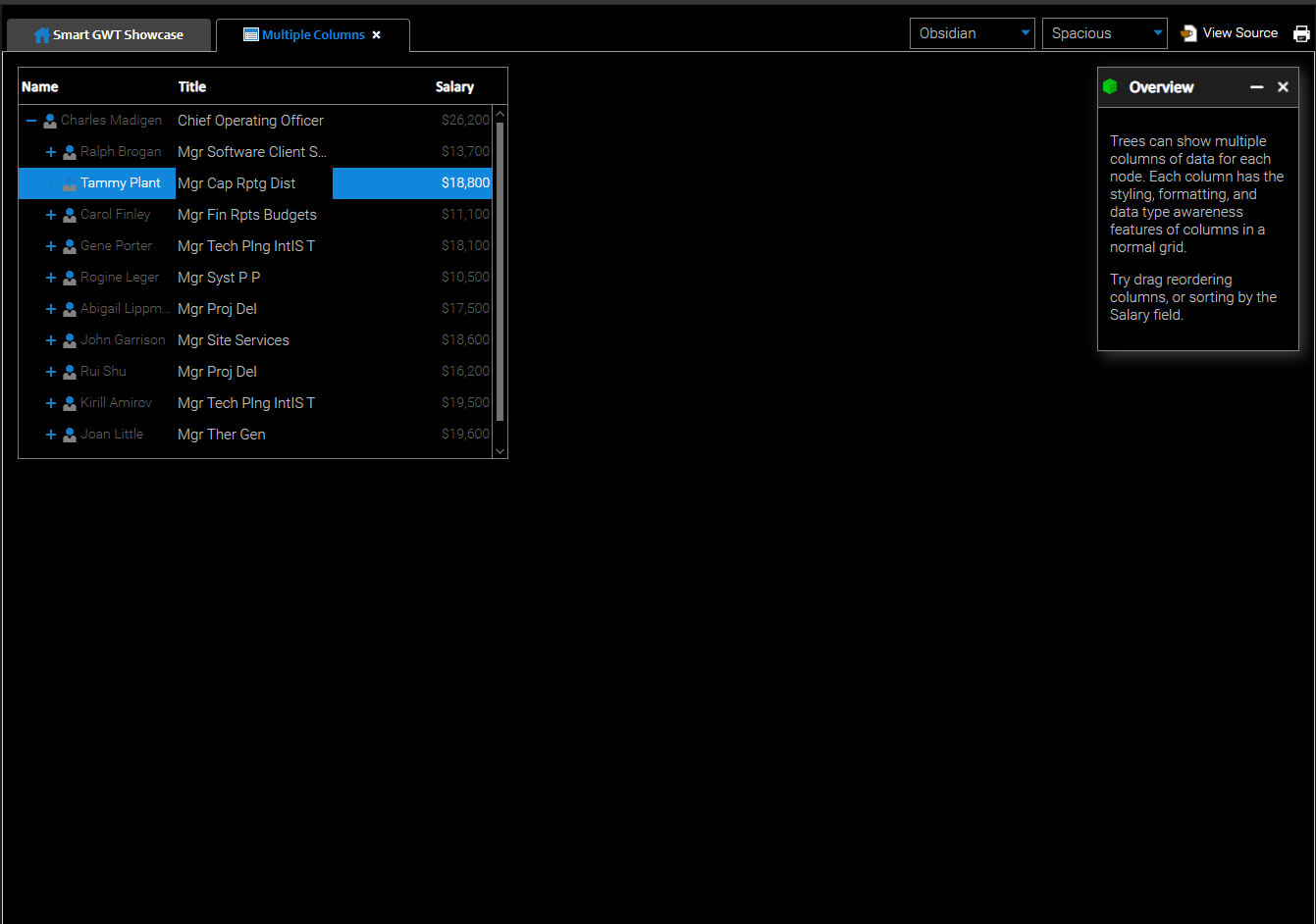1316x924 pixels.
Task: Expand the Ralph Brogan node
Action: [51, 152]
